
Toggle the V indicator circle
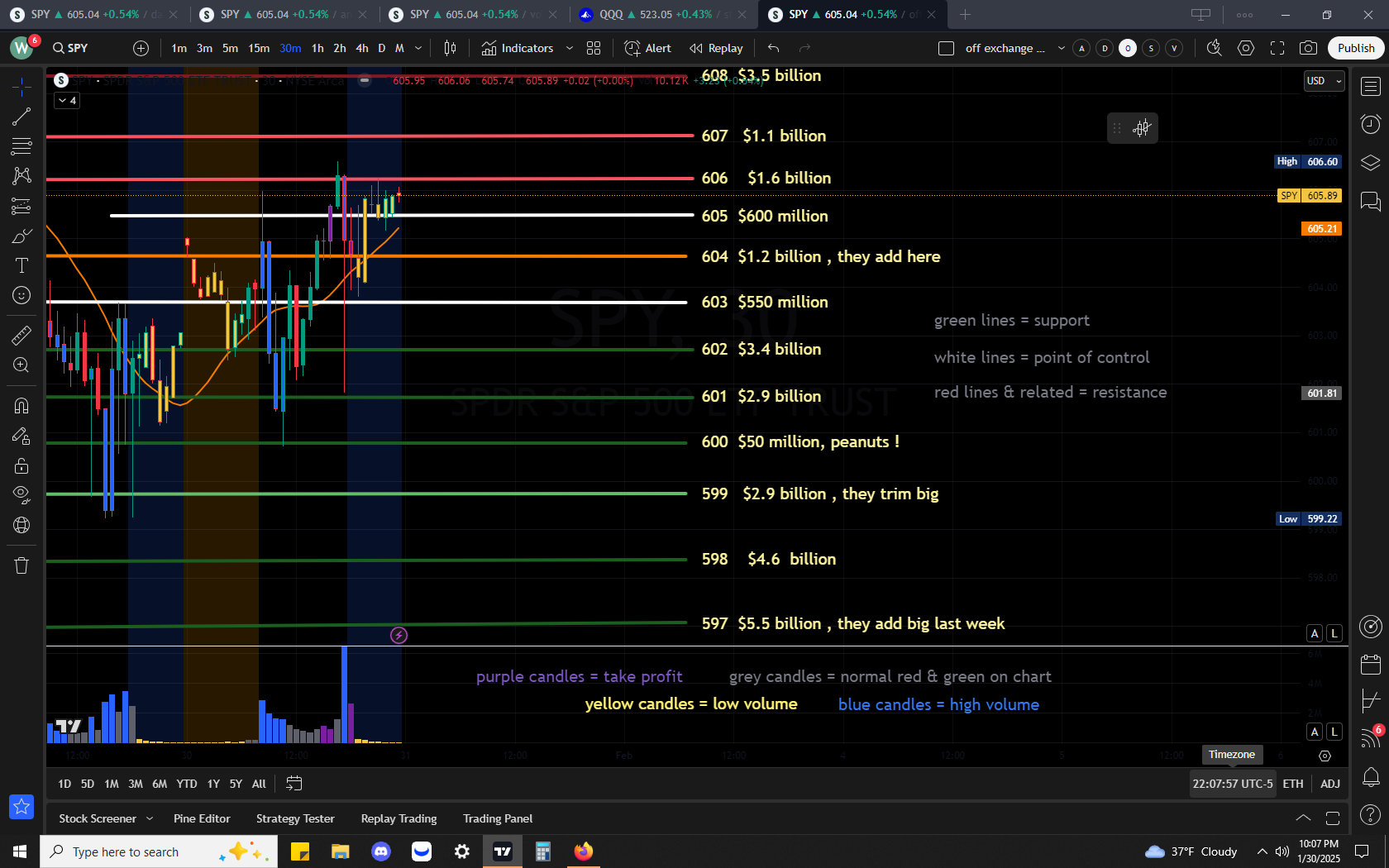pos(1174,48)
